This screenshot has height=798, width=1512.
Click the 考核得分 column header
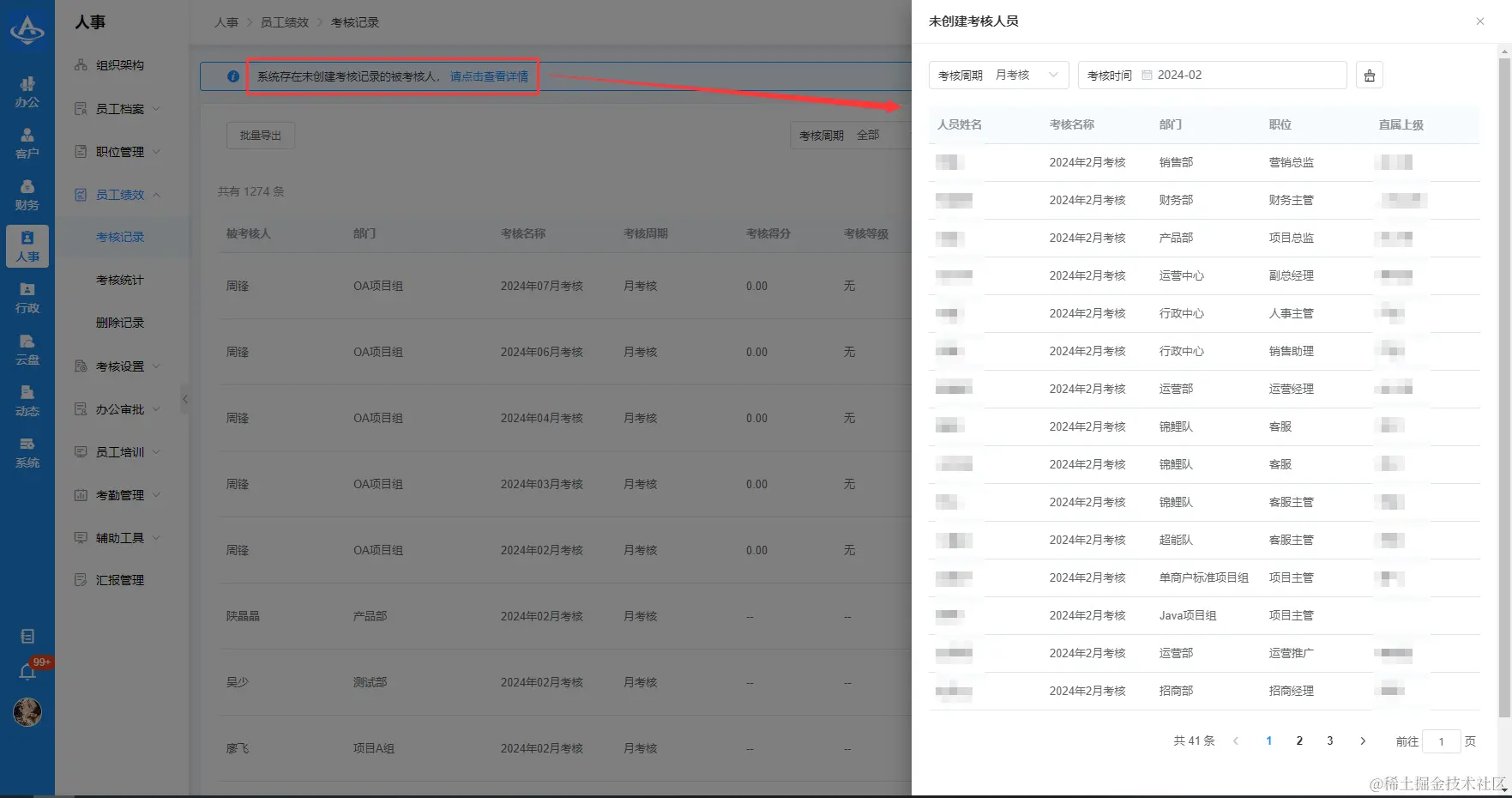(x=768, y=233)
